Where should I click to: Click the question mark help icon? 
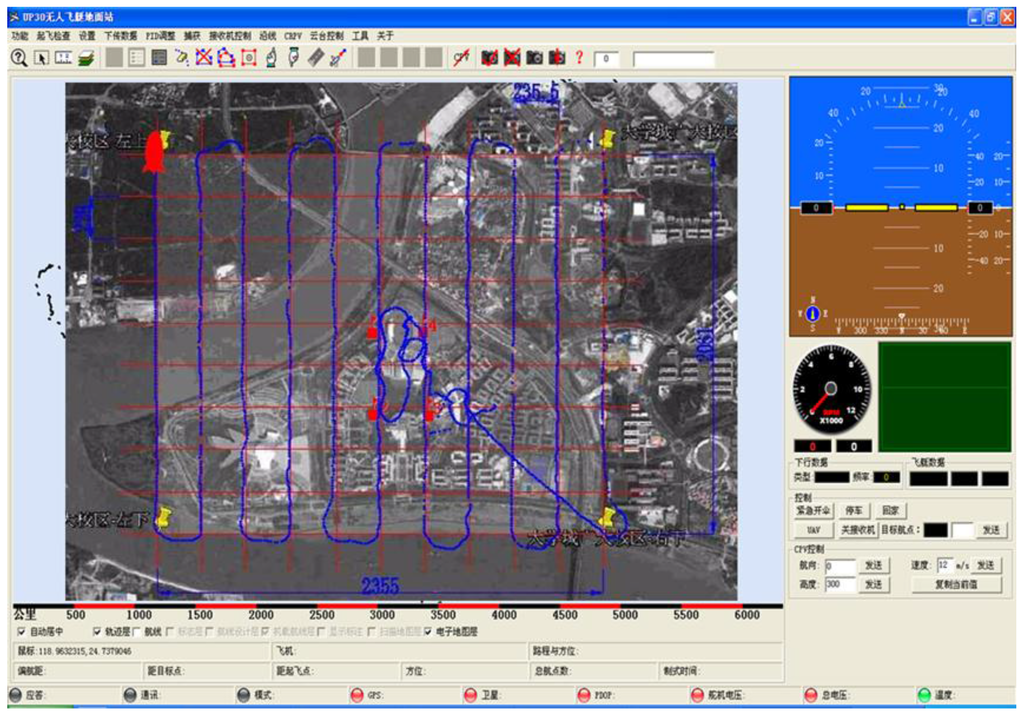tap(578, 58)
